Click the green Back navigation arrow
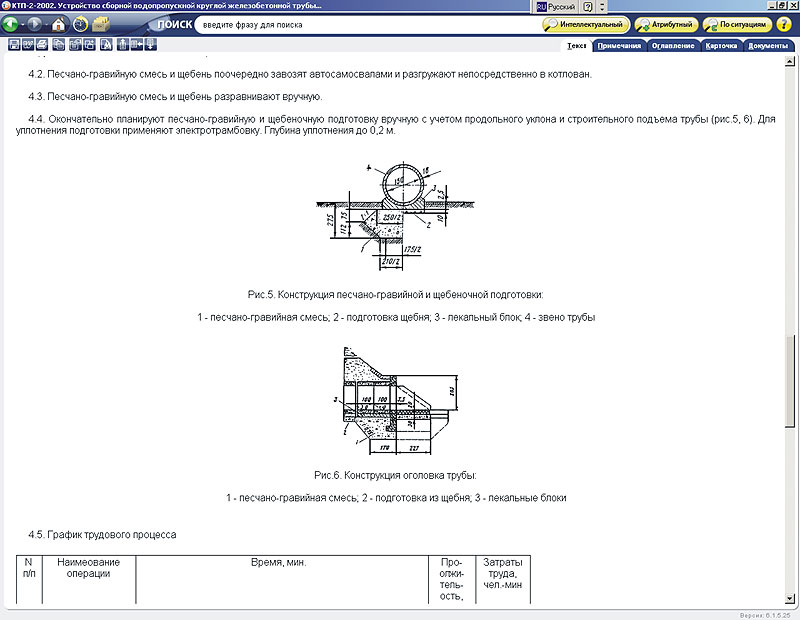Image resolution: width=800 pixels, height=620 pixels. (x=11, y=23)
